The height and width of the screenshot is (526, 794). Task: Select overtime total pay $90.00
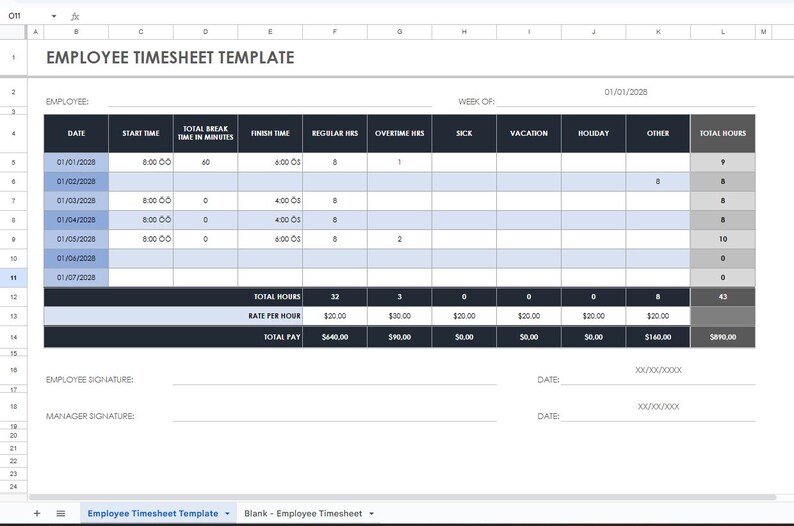(x=400, y=337)
